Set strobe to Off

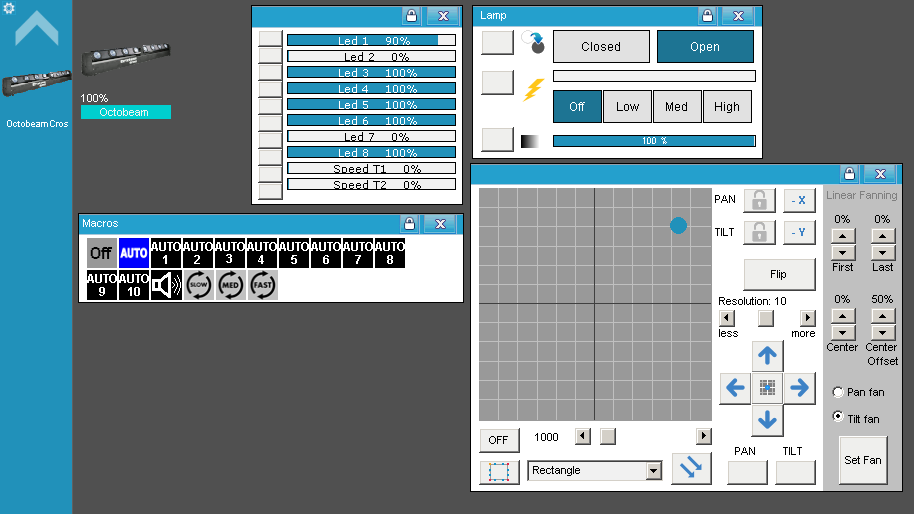point(577,107)
